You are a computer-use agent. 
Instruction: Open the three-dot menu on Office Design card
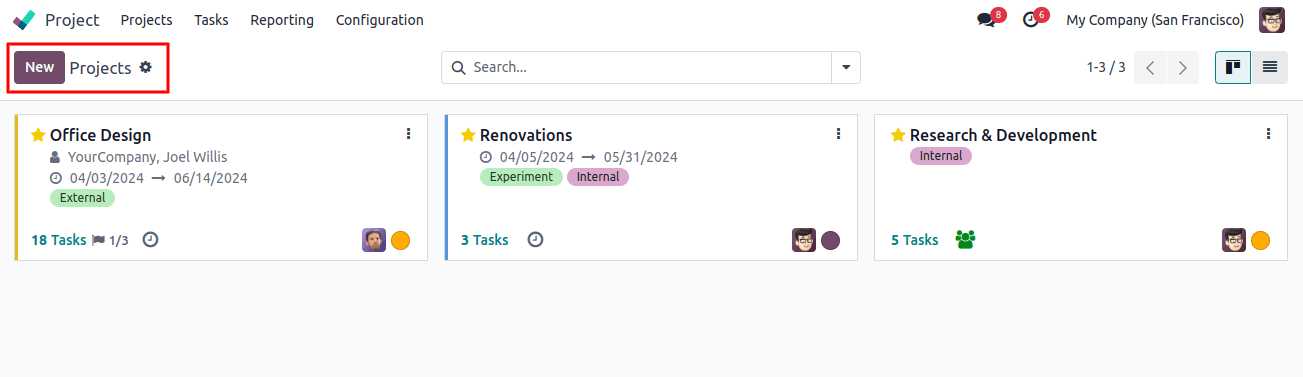(408, 133)
